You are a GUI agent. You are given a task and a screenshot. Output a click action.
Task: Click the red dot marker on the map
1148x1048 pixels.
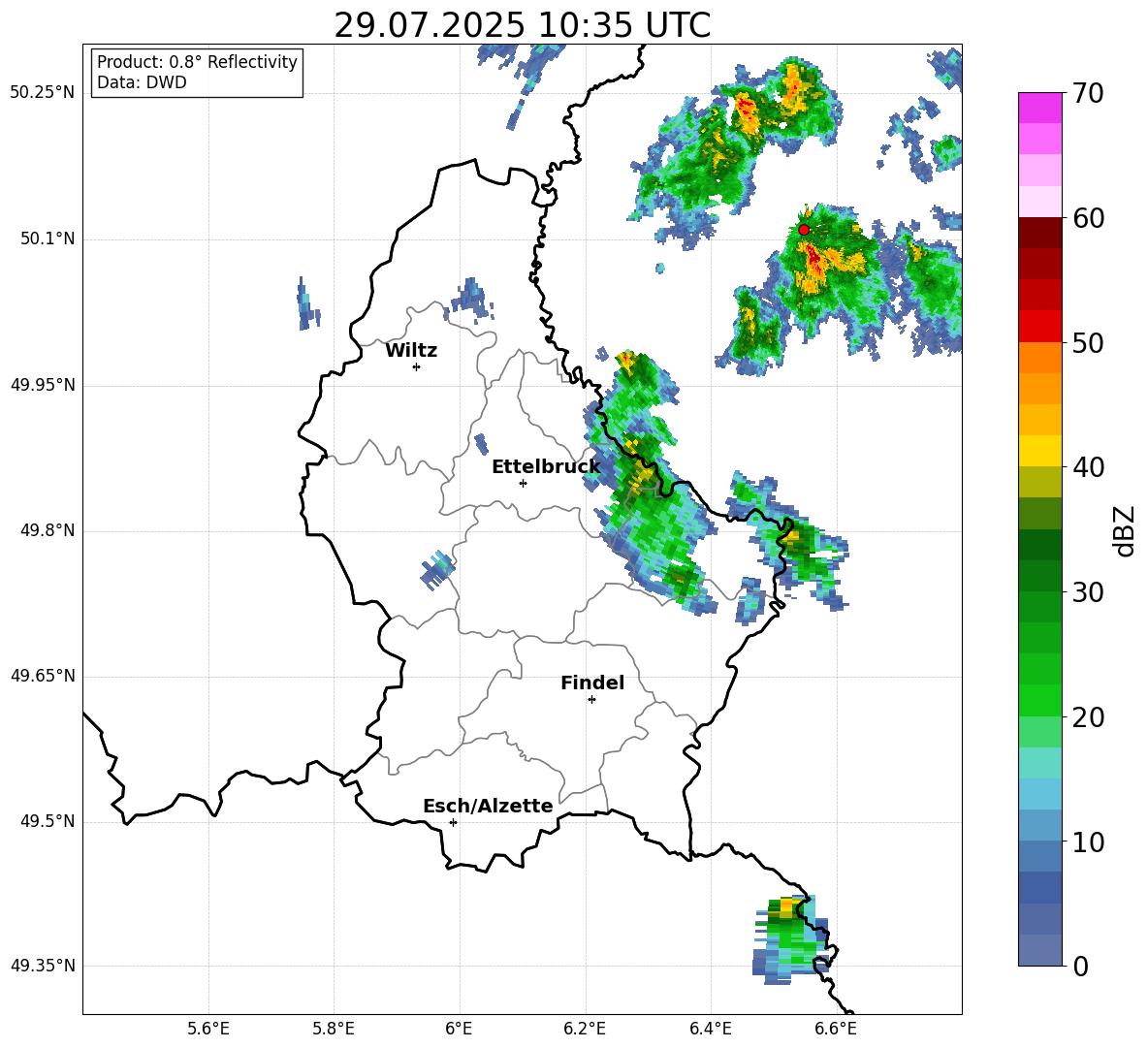[804, 229]
